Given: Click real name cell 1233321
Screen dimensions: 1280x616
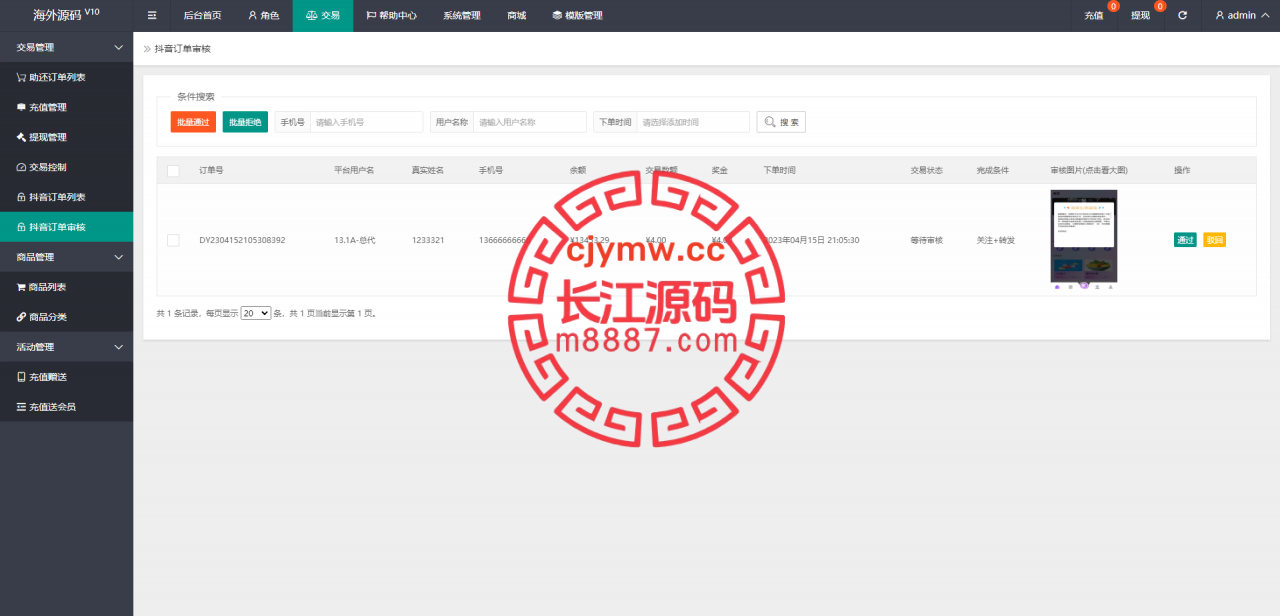Looking at the screenshot, I should coord(428,240).
